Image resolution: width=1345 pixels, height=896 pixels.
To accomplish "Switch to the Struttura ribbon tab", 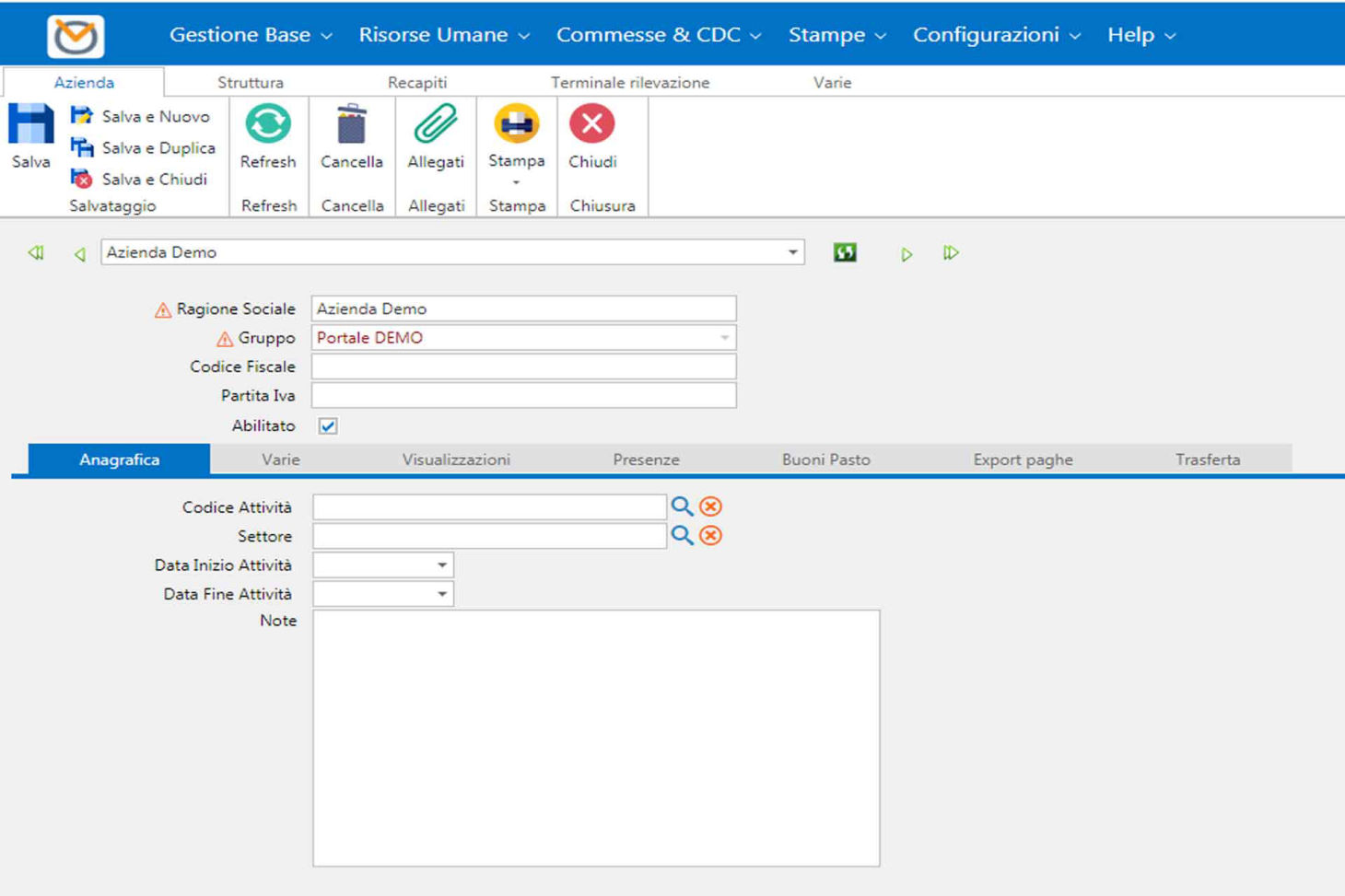I will [251, 82].
